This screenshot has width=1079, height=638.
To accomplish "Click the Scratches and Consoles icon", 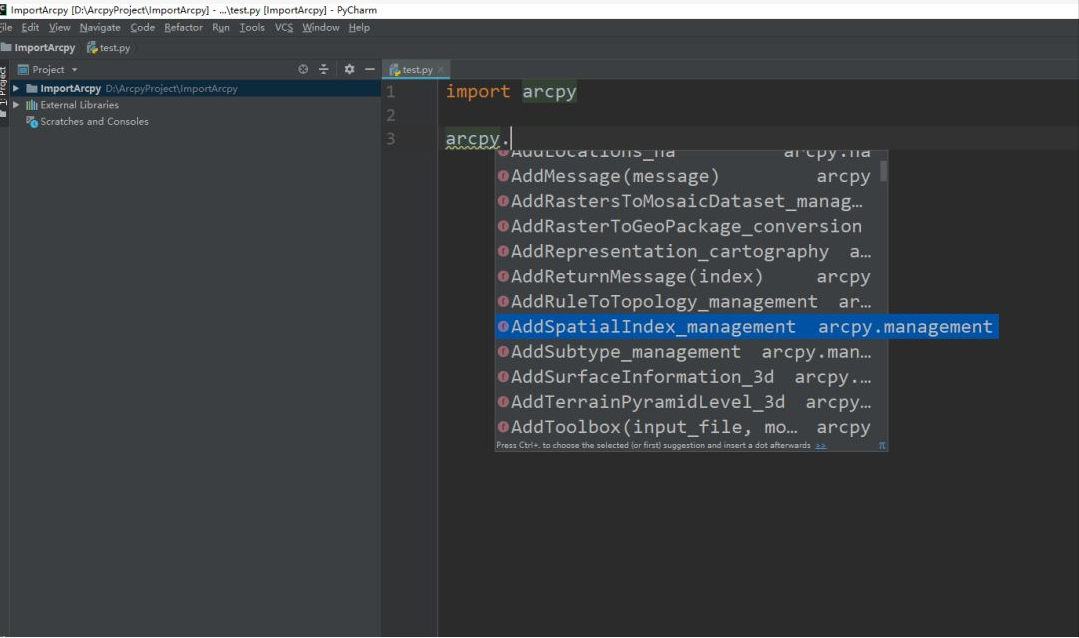I will click(32, 122).
